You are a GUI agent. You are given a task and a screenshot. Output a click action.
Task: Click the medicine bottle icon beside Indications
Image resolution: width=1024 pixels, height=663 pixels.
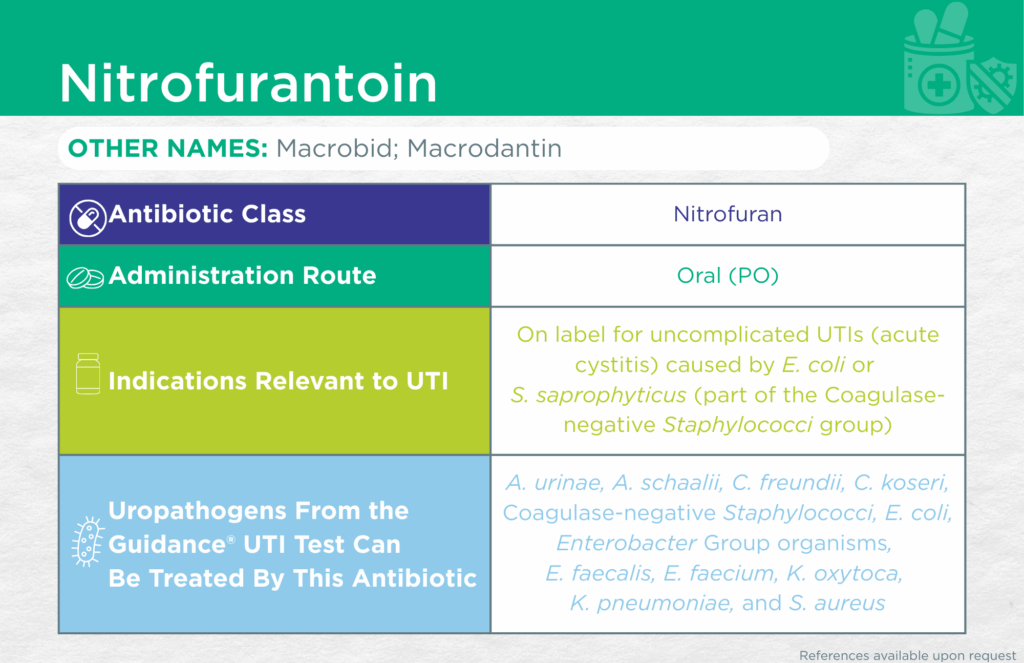(88, 376)
